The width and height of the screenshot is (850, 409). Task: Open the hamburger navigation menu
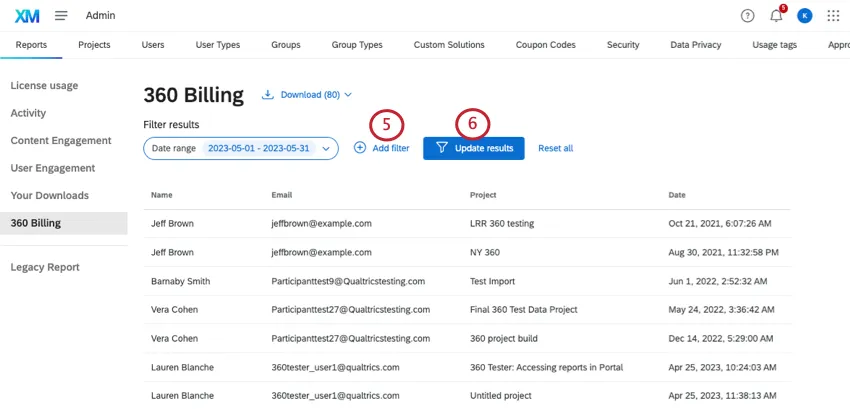click(61, 16)
